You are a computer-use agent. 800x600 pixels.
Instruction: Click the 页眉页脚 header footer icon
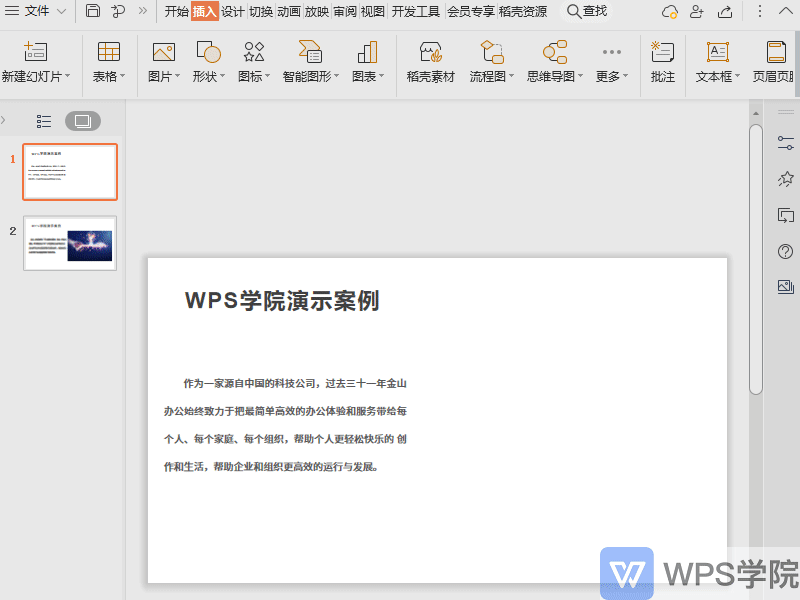point(776,52)
